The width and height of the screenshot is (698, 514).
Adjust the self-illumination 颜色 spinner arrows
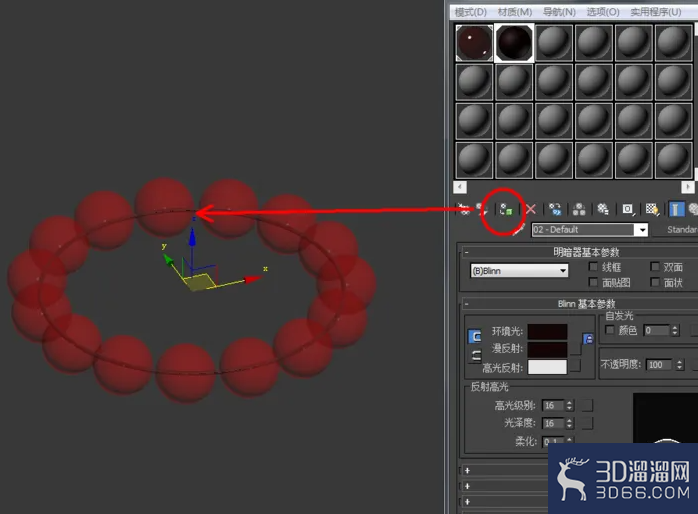675,330
